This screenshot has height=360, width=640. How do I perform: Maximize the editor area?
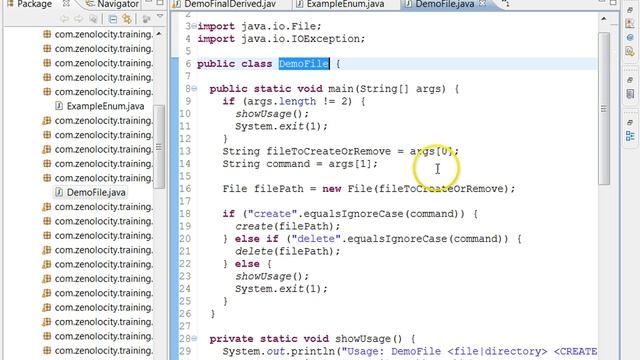point(613,3)
